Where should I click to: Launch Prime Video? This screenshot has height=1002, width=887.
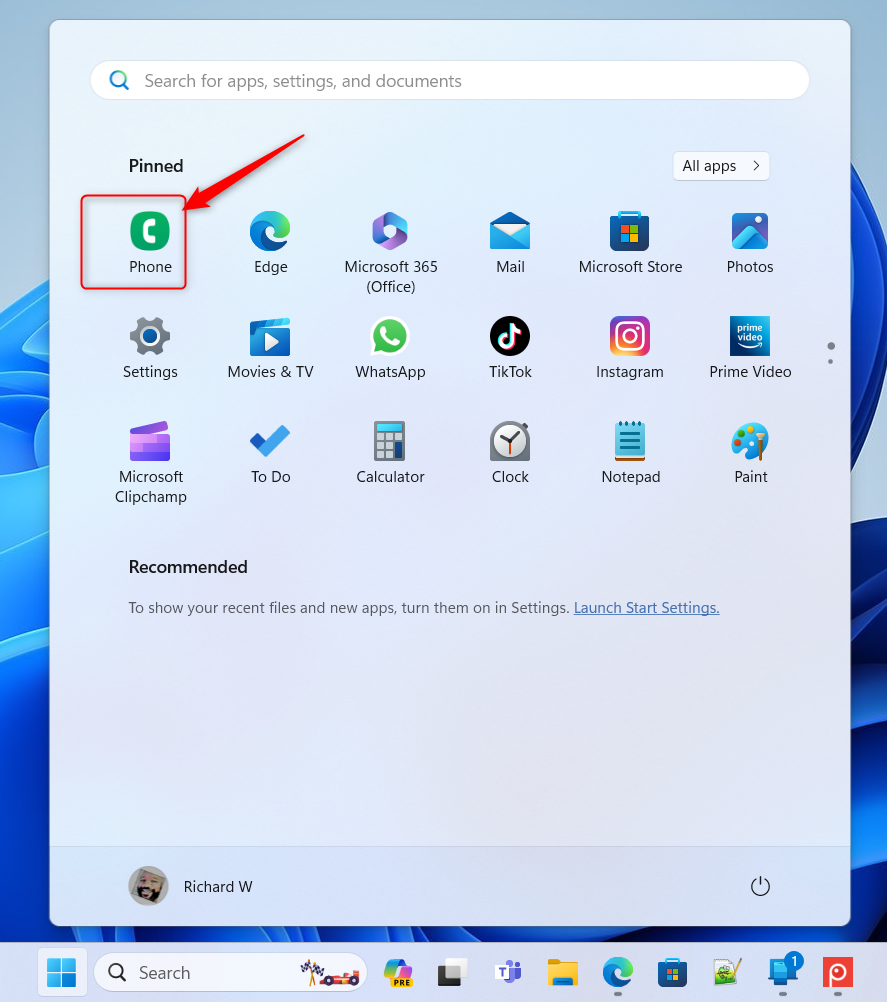pyautogui.click(x=750, y=348)
